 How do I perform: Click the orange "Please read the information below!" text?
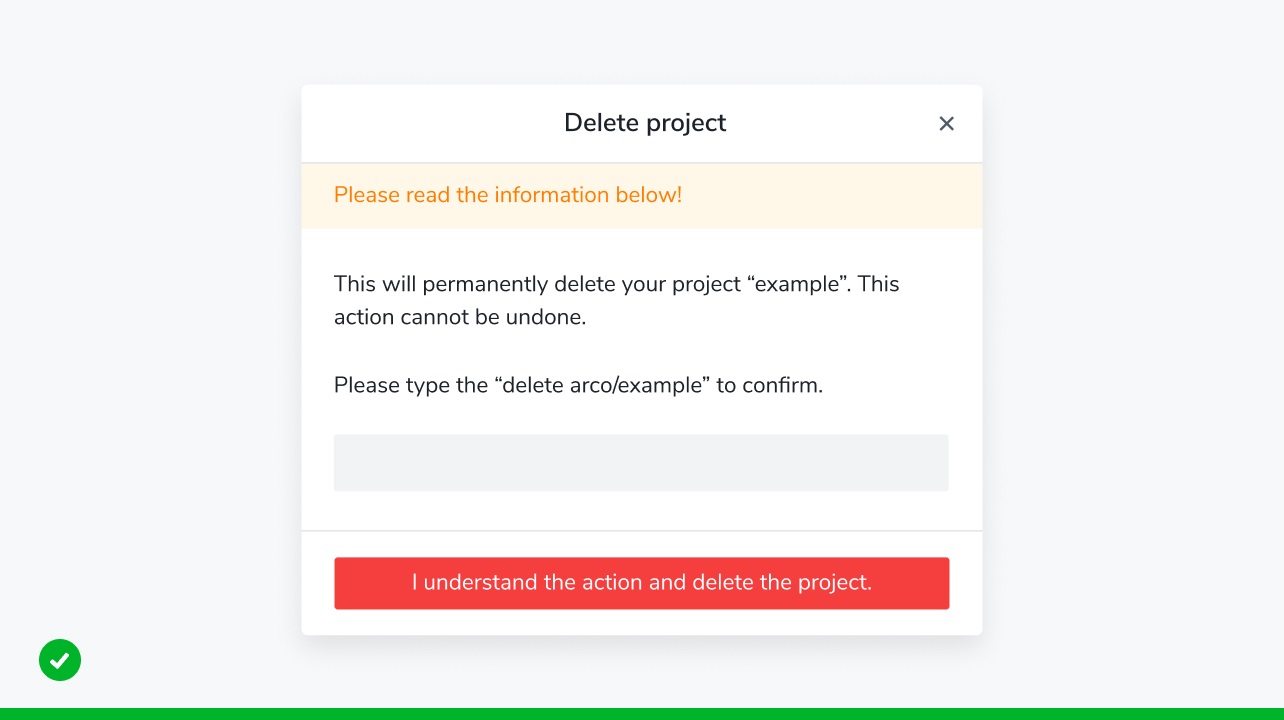pos(508,195)
